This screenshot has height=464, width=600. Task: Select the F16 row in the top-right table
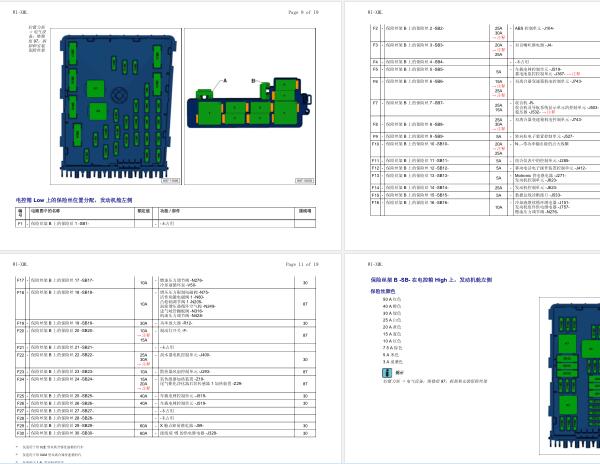(x=468, y=206)
